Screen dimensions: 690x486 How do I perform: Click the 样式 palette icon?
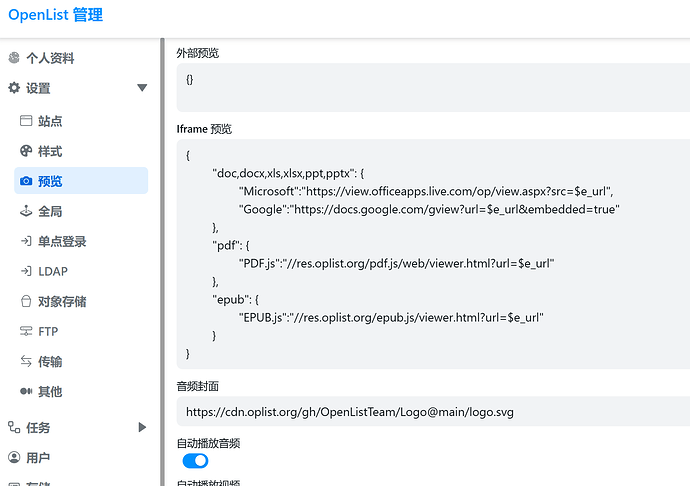(26, 151)
